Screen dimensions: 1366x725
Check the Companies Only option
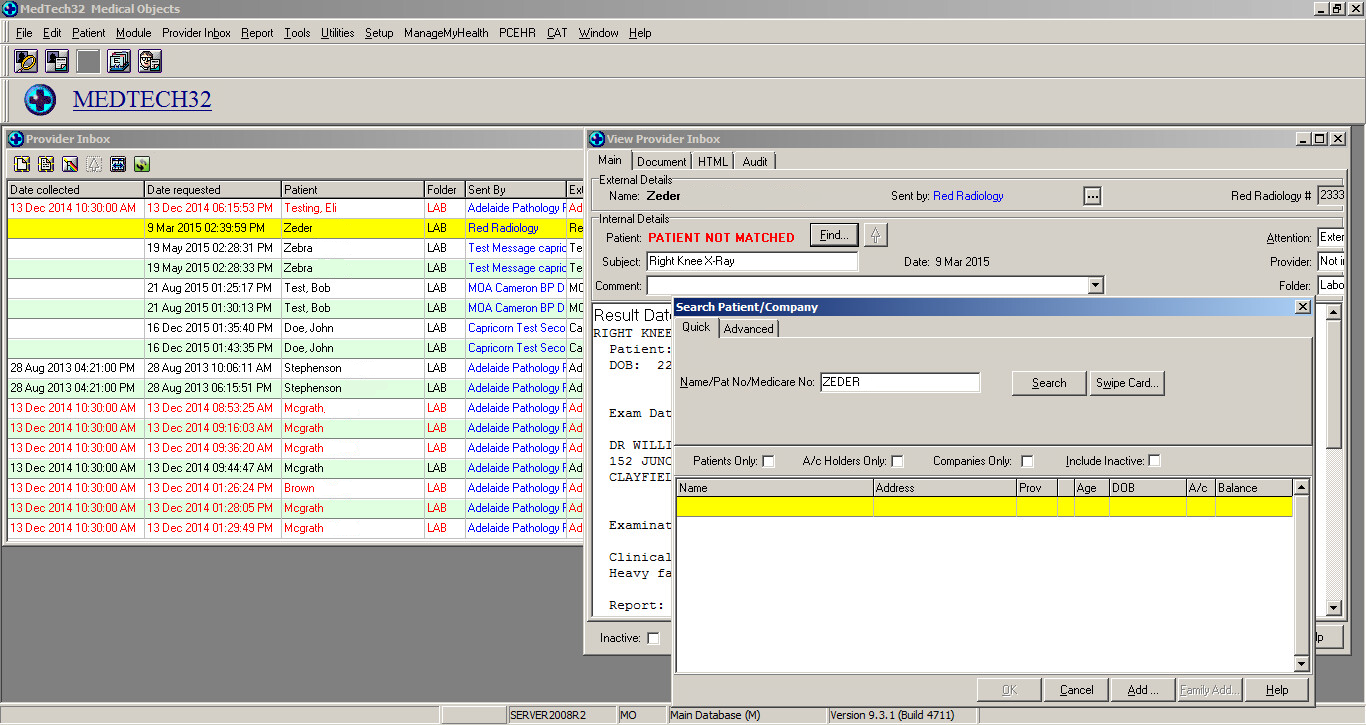click(1027, 461)
